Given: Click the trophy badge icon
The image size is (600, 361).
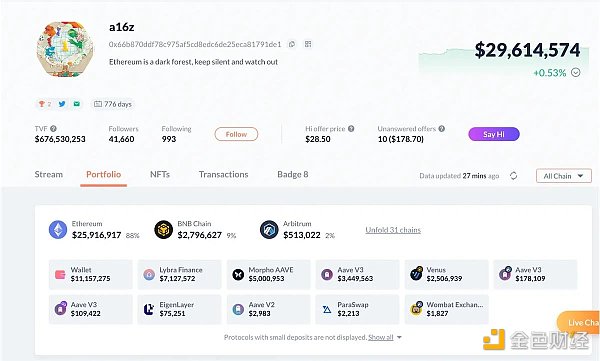Looking at the screenshot, I should 42,104.
